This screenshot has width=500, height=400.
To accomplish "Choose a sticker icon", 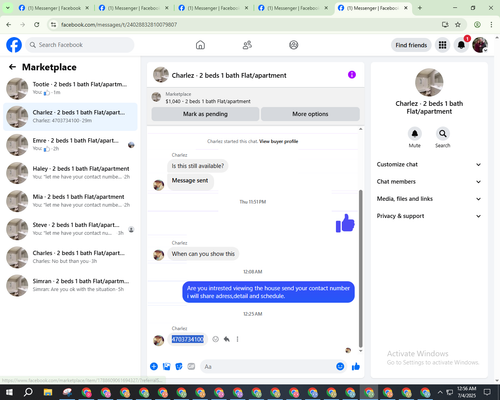I will click(x=179, y=367).
